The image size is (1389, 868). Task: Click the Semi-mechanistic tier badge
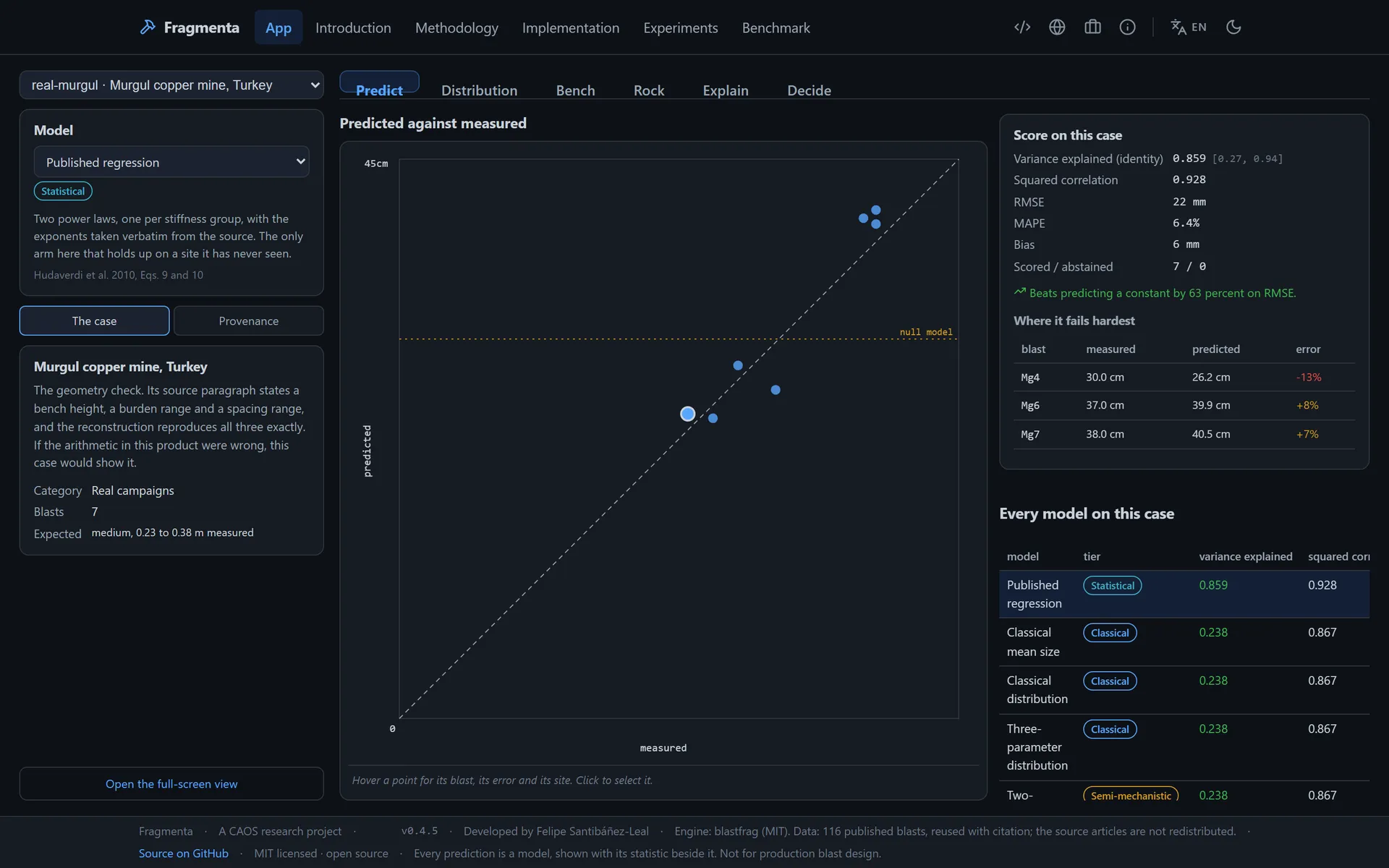(1131, 794)
